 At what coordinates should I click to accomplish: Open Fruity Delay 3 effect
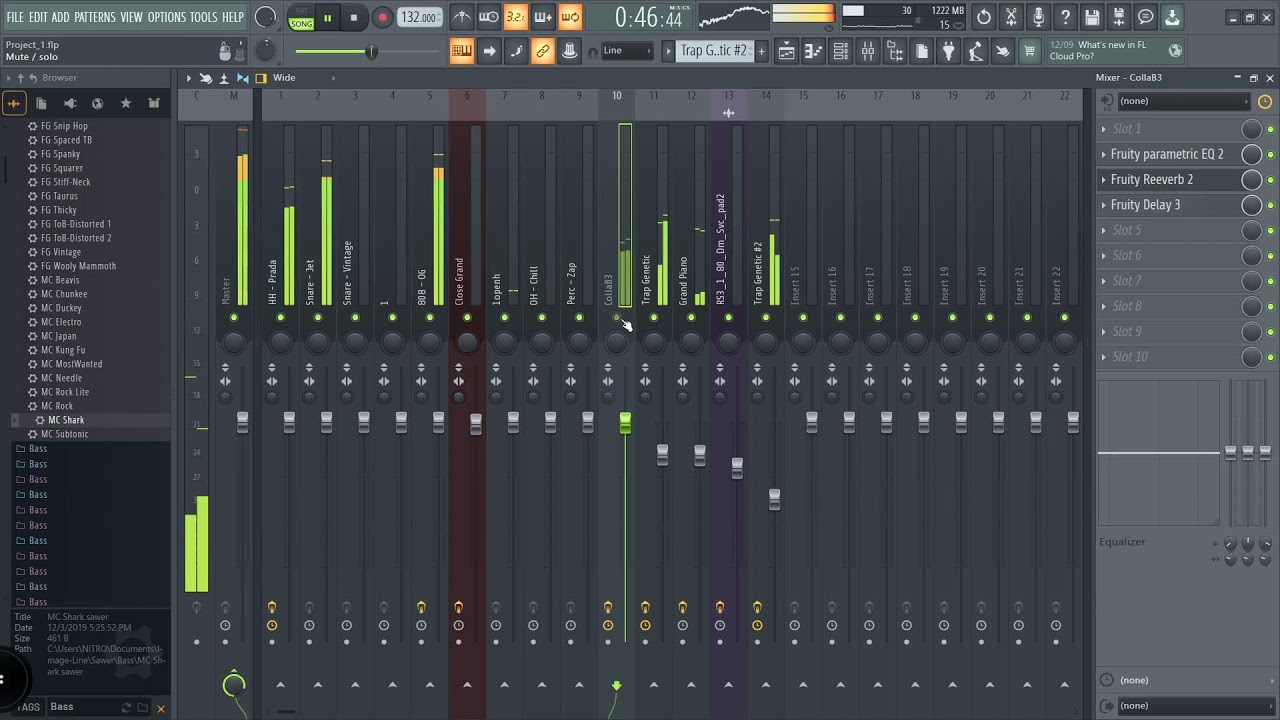(x=1145, y=205)
